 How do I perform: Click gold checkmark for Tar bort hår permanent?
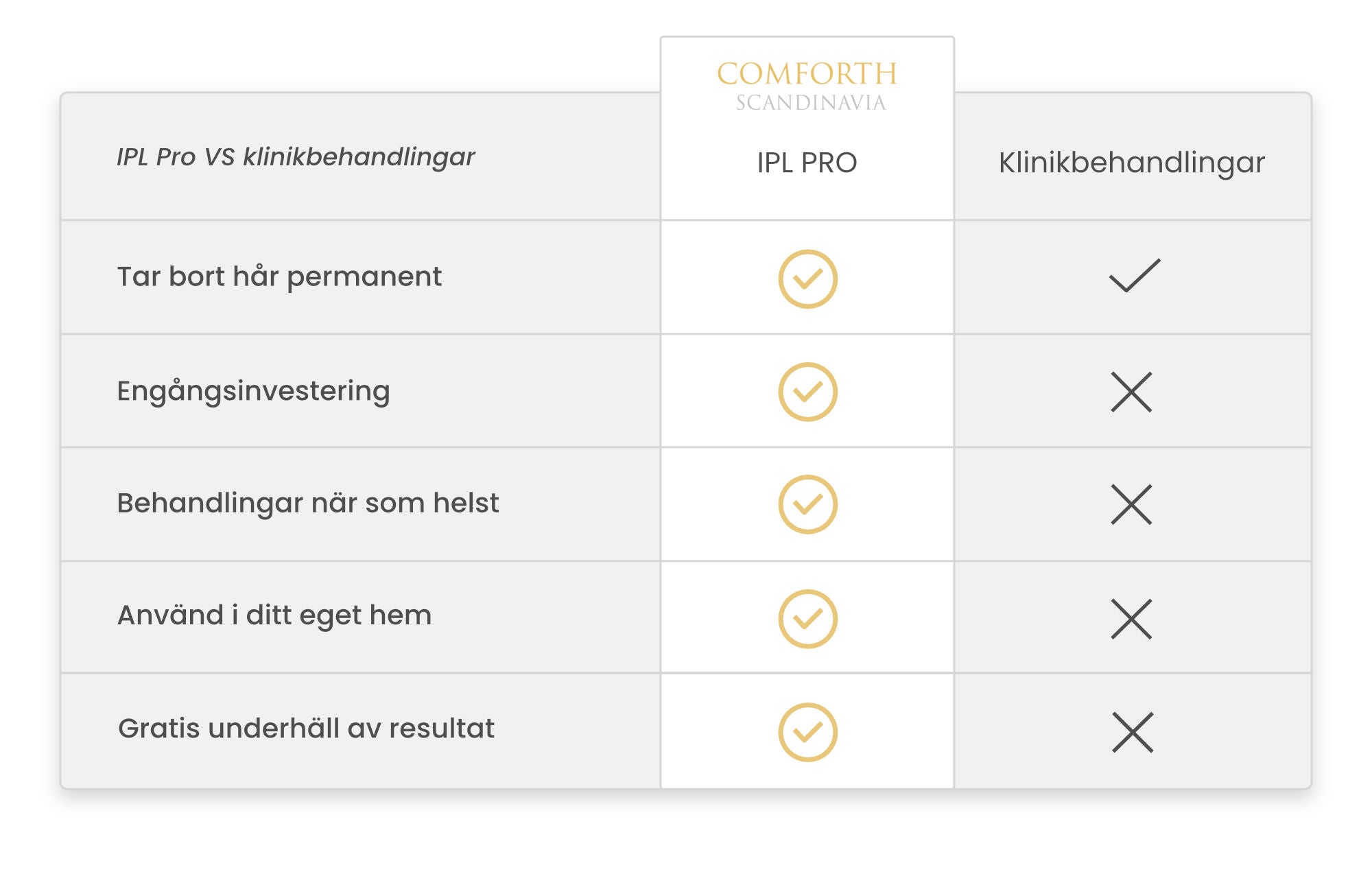click(807, 279)
